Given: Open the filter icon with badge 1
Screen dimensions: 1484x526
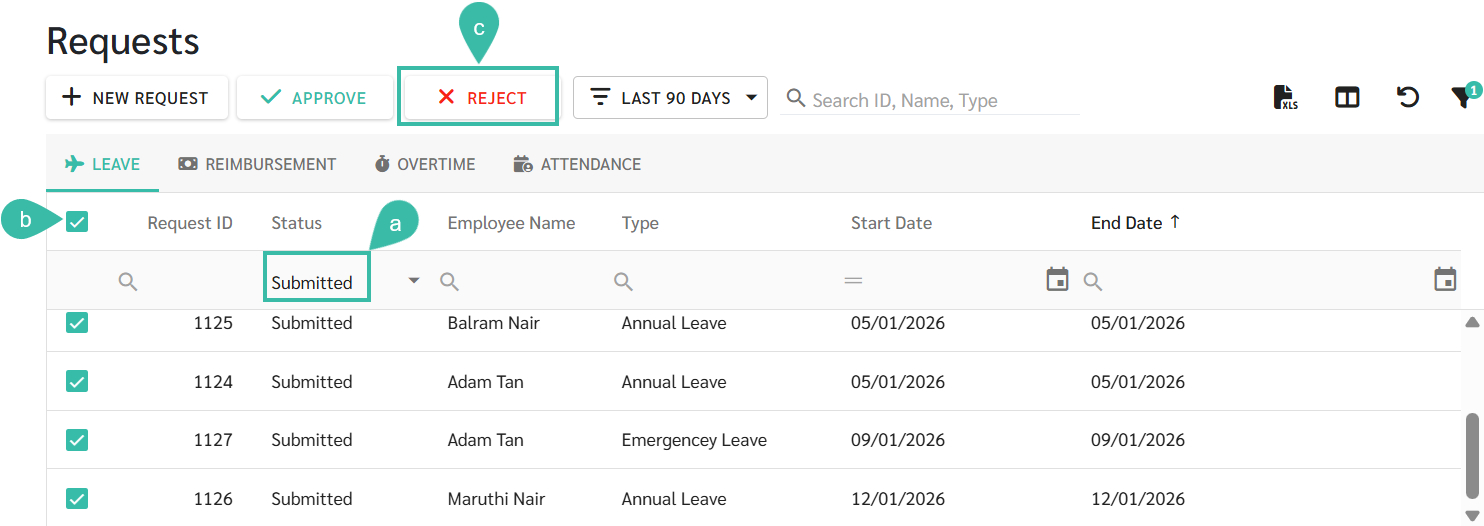Looking at the screenshot, I should tap(1464, 95).
